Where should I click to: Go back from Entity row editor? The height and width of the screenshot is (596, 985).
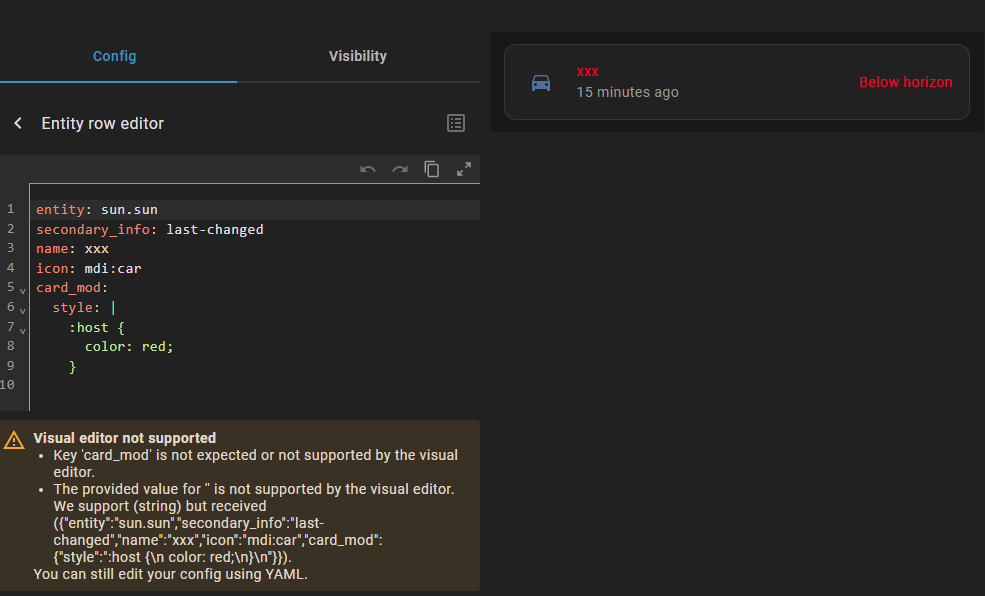pyautogui.click(x=18, y=123)
